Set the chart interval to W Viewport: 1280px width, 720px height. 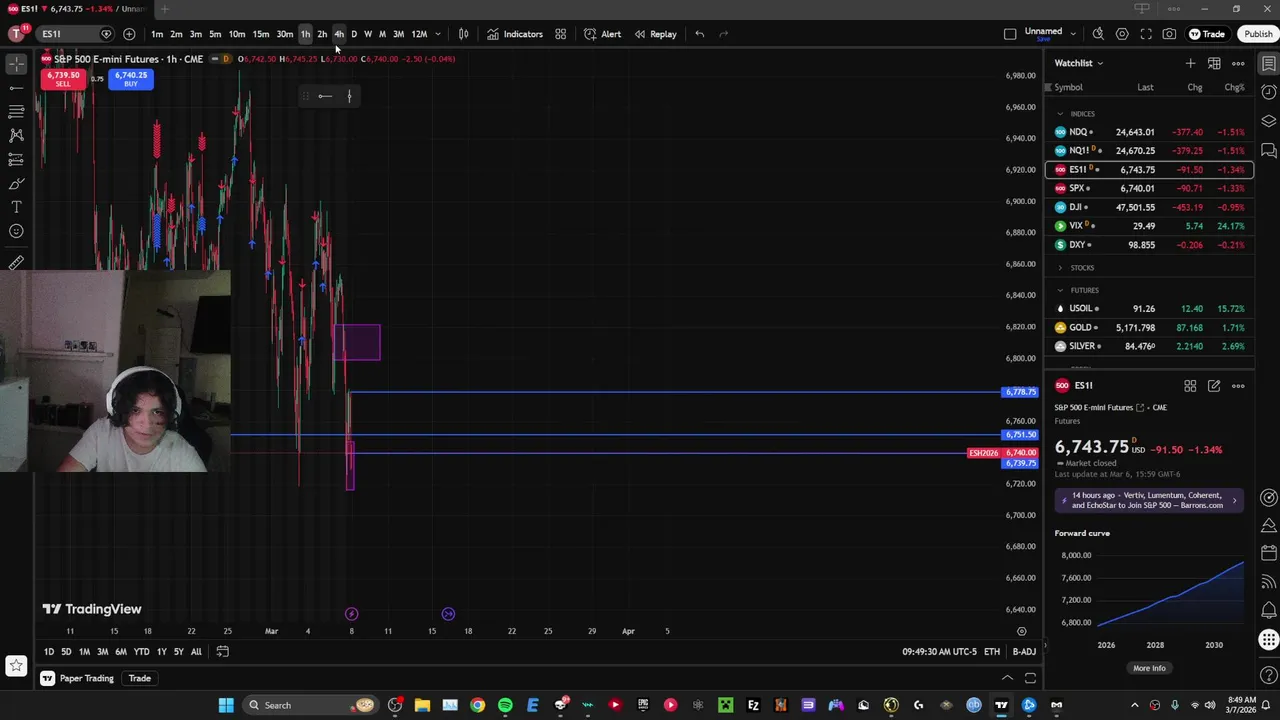(367, 34)
